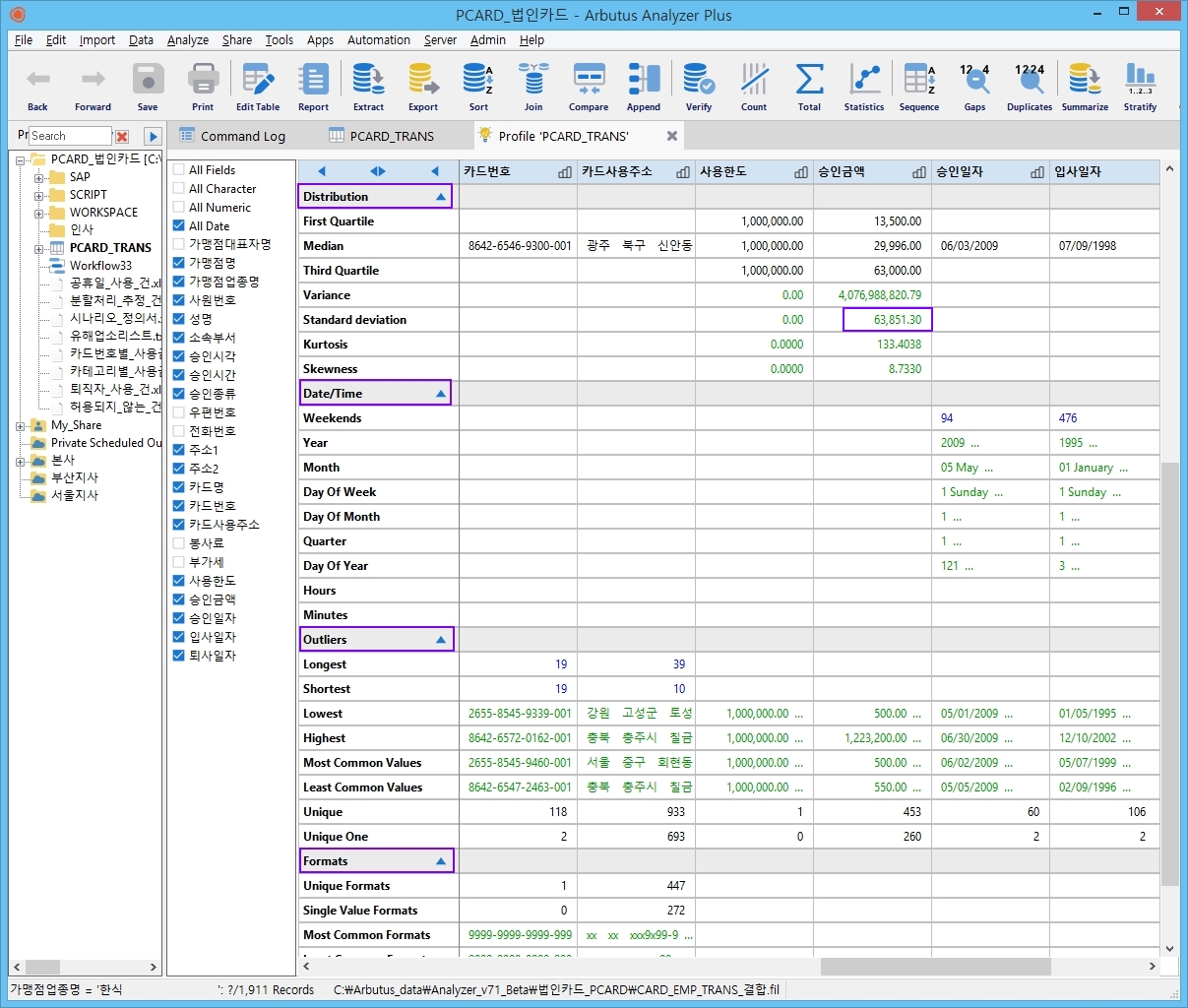Launch the Extract command
This screenshot has height=1008, width=1188.
(369, 85)
